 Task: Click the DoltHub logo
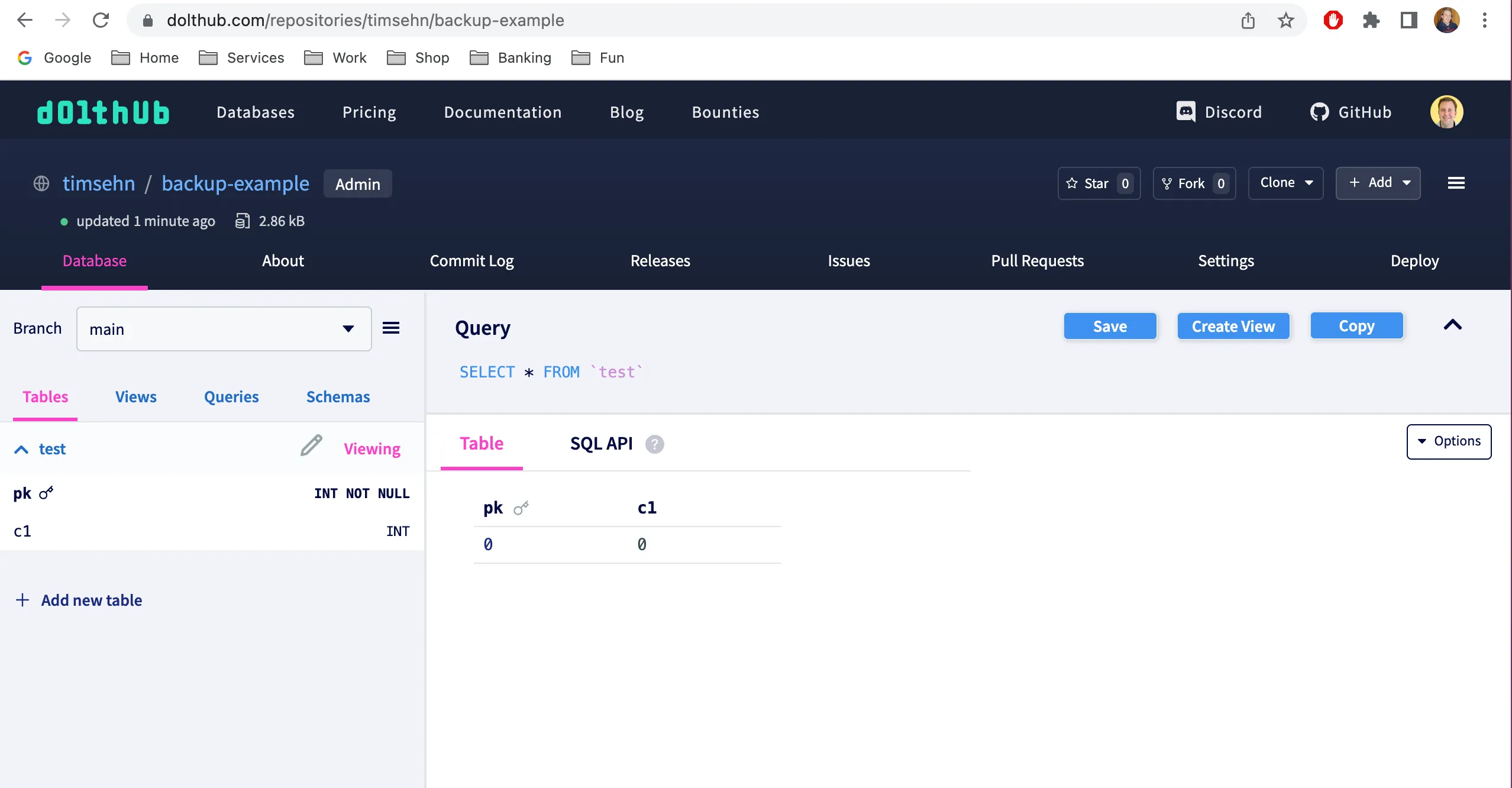[104, 112]
